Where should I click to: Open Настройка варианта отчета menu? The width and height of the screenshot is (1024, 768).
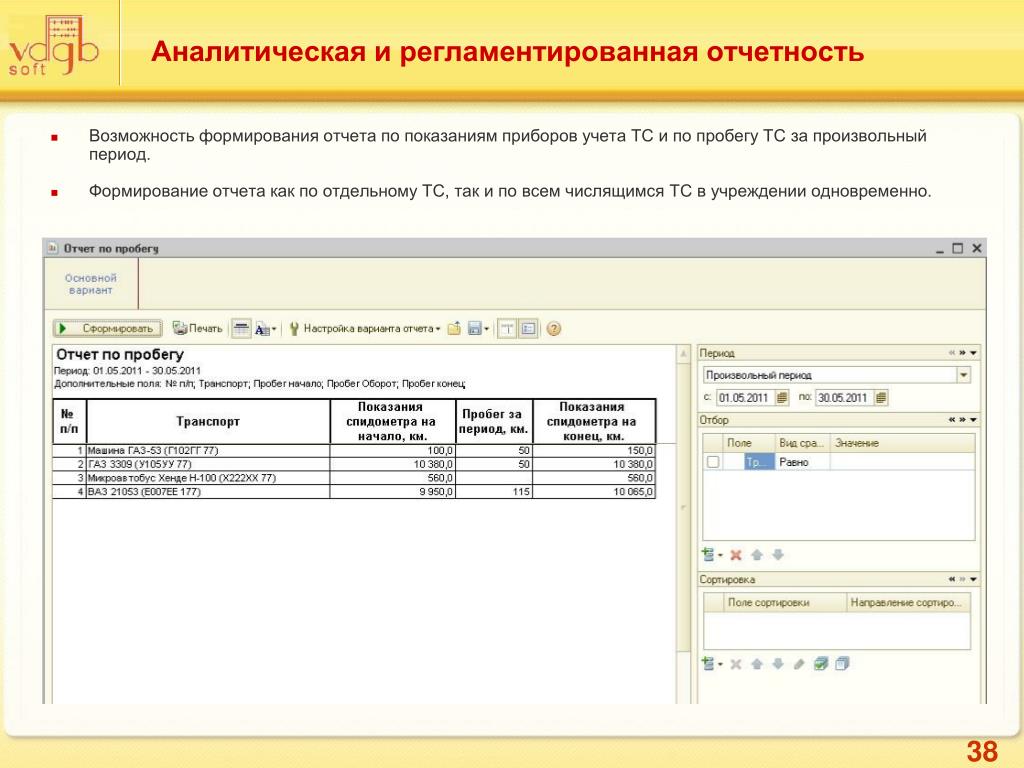[372, 328]
